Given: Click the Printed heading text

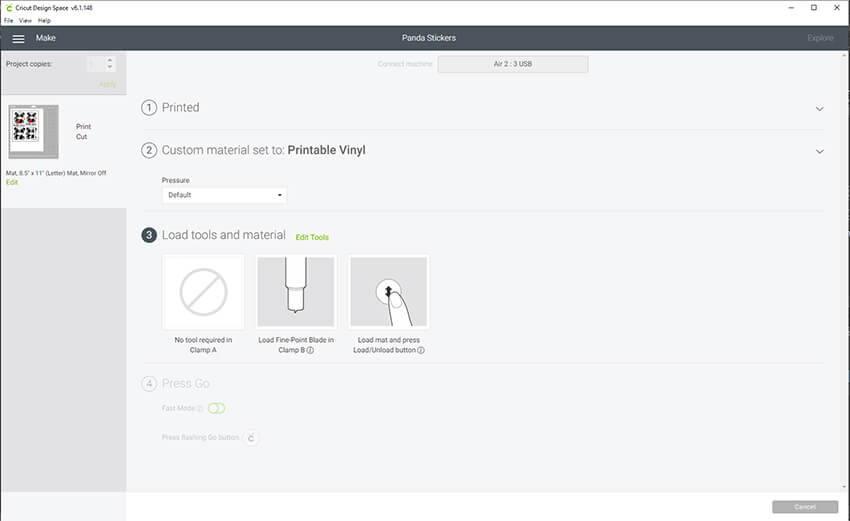Looking at the screenshot, I should pos(181,107).
